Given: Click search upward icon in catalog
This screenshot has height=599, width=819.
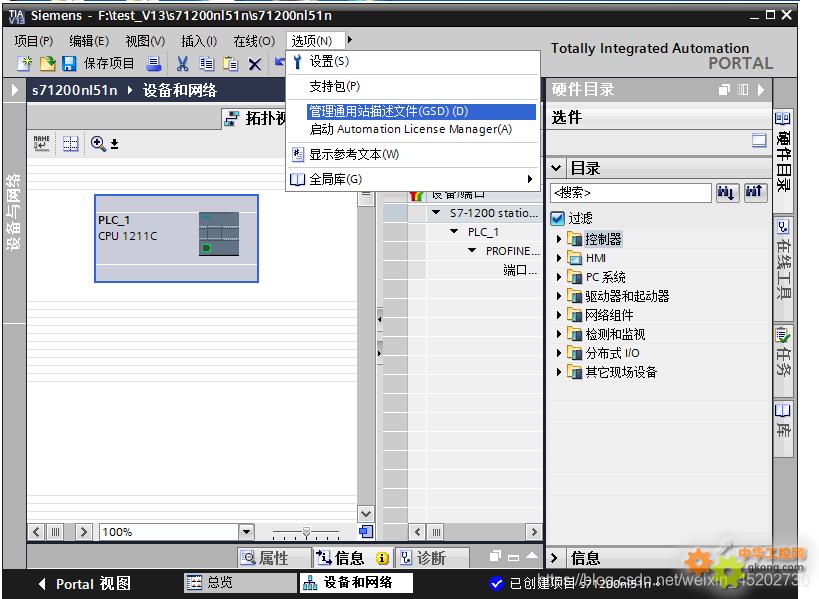Looking at the screenshot, I should click(755, 192).
